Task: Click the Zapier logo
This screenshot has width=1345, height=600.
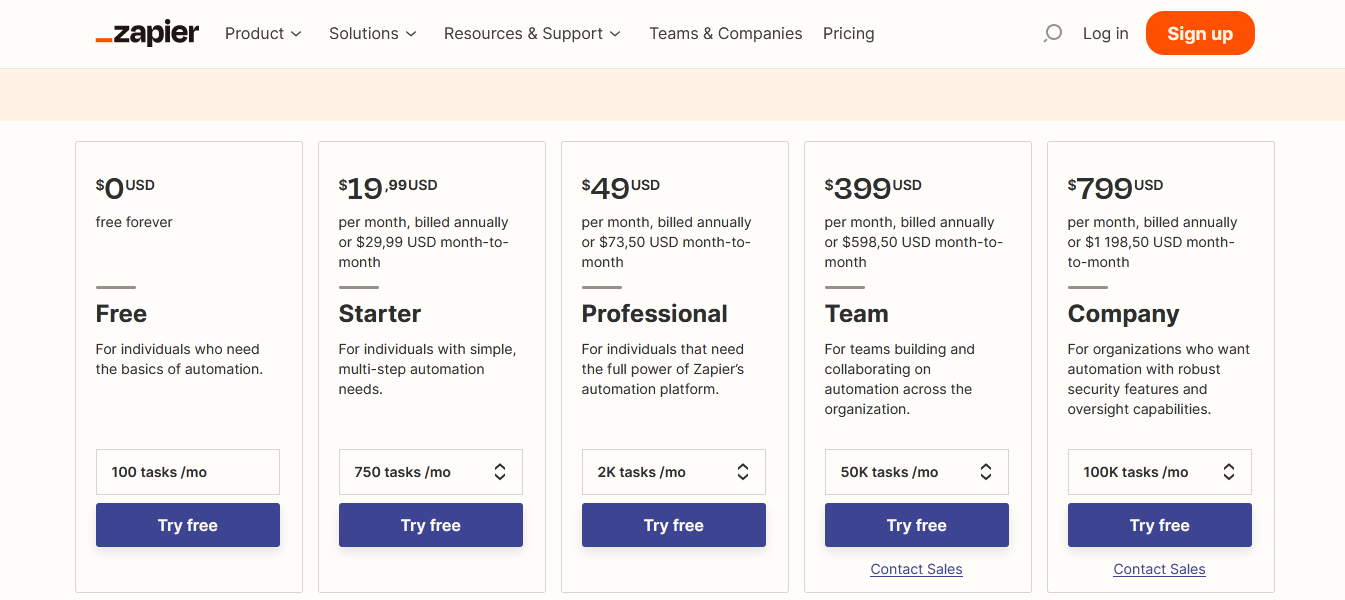Action: [147, 33]
